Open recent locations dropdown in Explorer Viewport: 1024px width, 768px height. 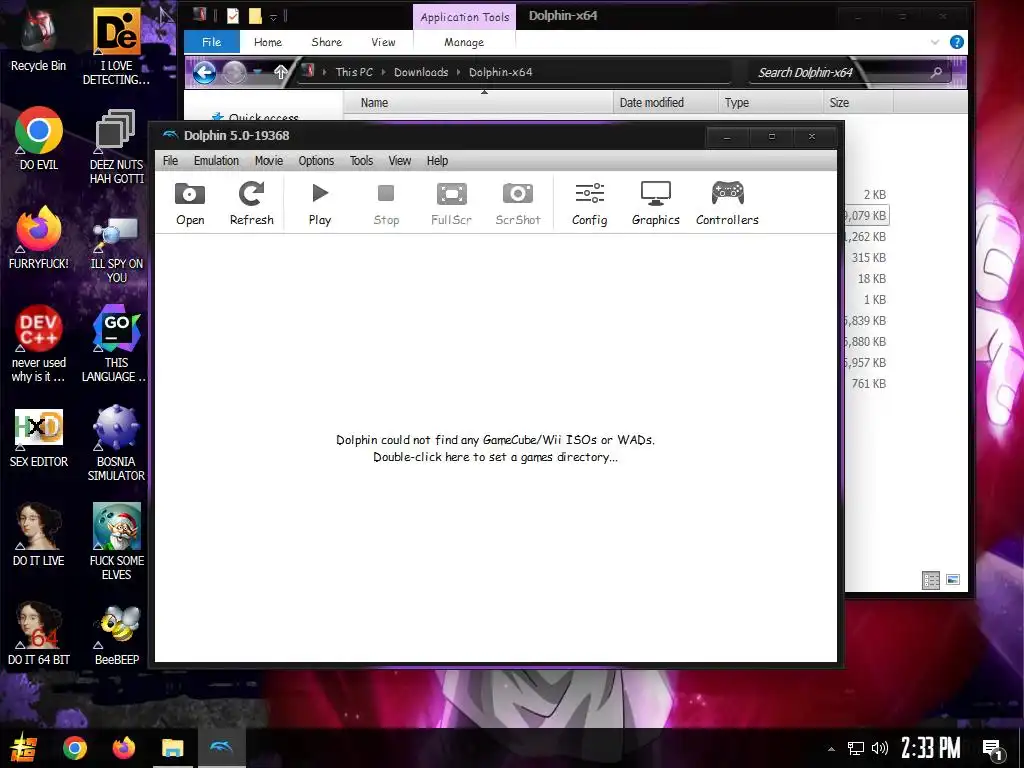(259, 72)
